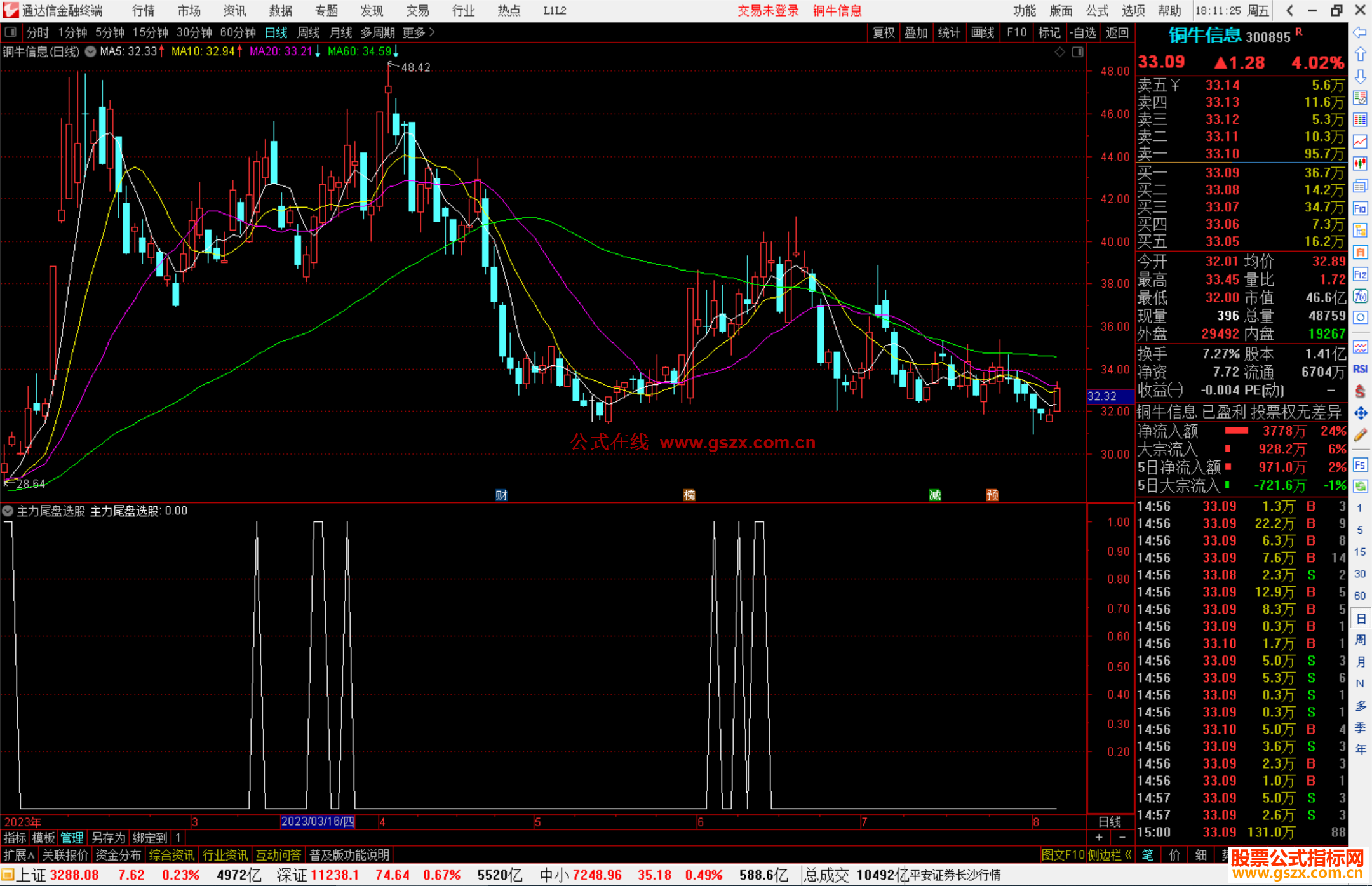Click the TDX red logo icon
The height and width of the screenshot is (886, 1372).
[x=11, y=10]
